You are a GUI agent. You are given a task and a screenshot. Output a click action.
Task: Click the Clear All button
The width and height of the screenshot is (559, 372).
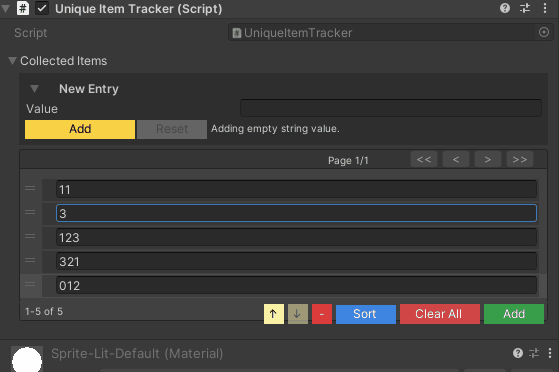coord(440,314)
